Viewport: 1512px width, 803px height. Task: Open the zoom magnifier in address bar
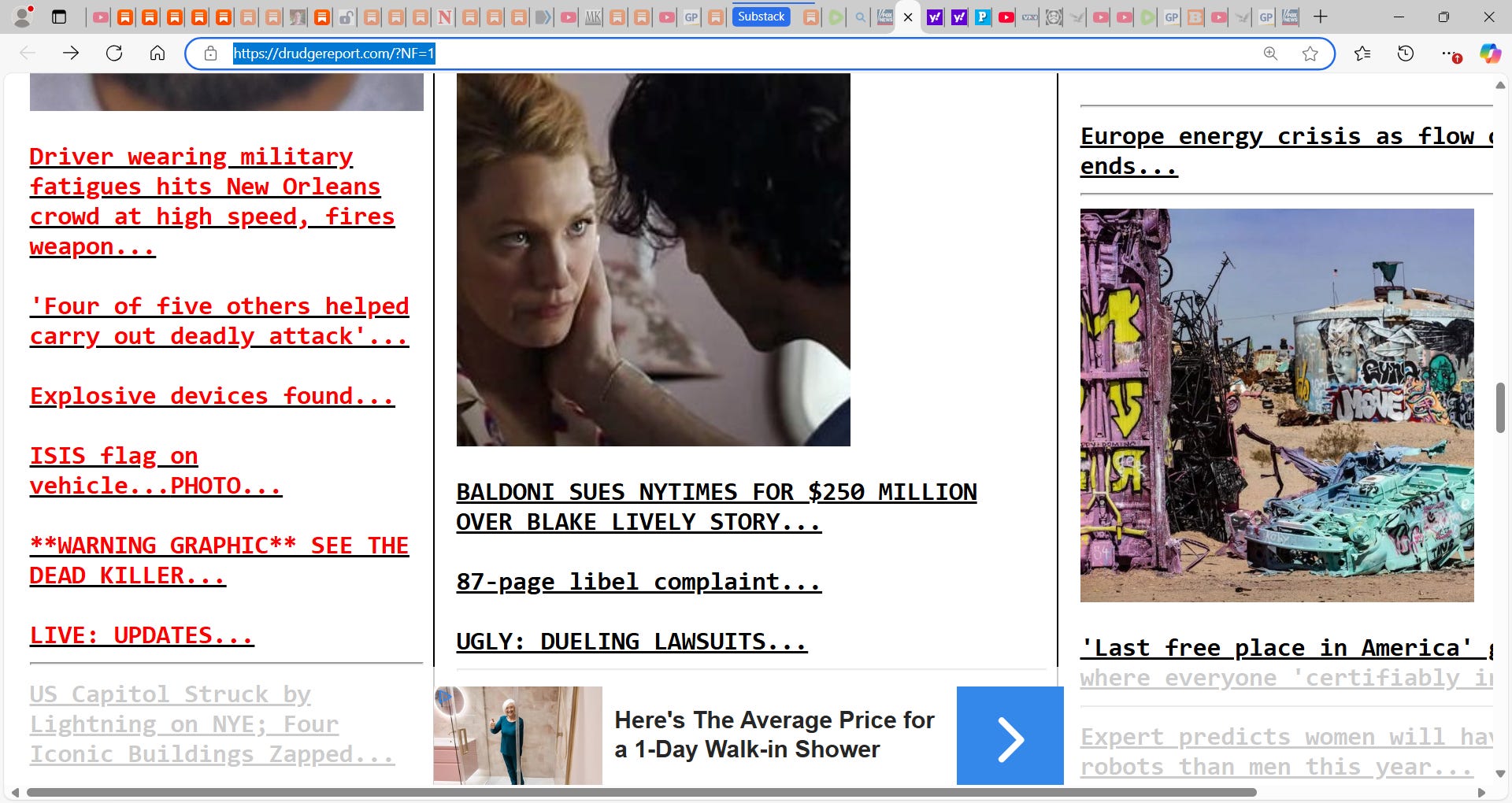point(1270,54)
